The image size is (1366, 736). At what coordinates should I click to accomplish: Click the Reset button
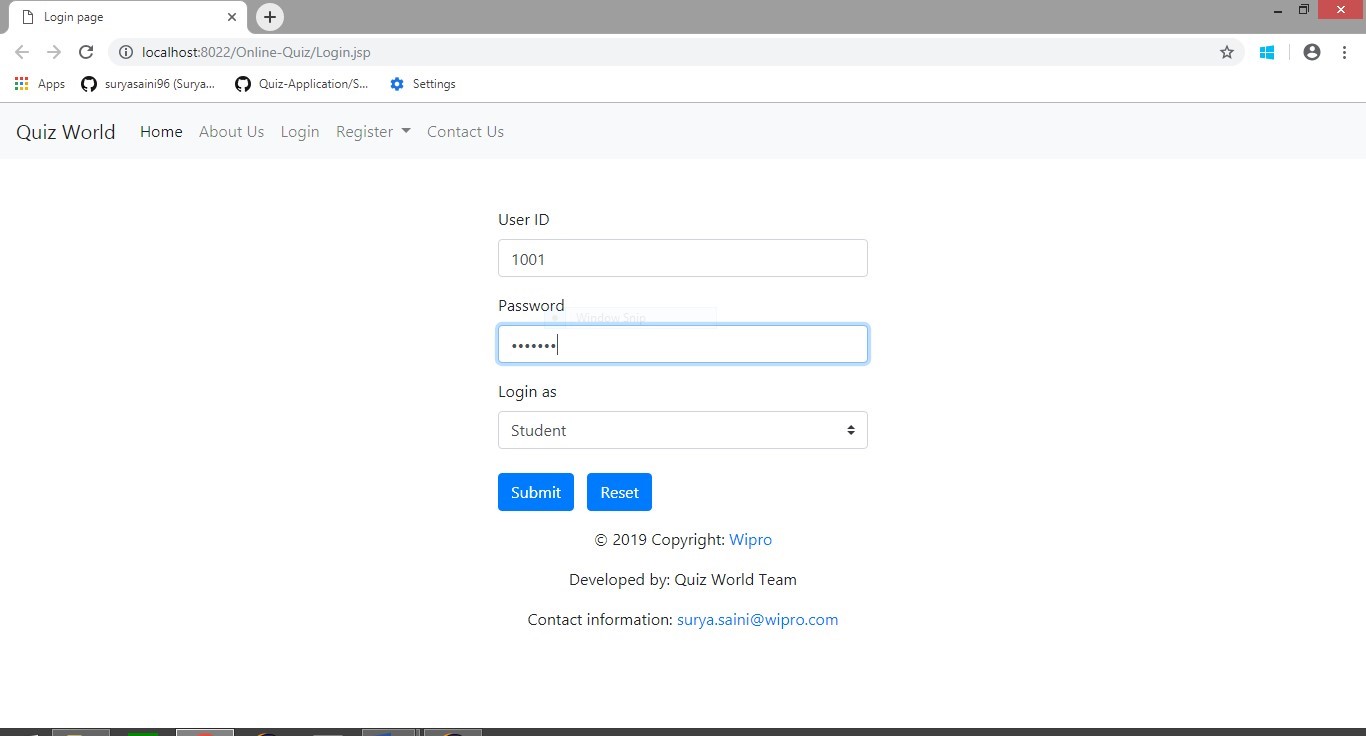click(x=619, y=492)
